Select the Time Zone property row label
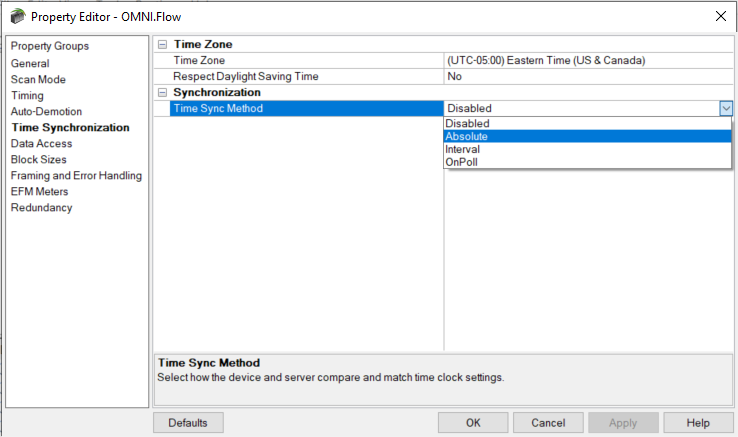 pos(199,60)
